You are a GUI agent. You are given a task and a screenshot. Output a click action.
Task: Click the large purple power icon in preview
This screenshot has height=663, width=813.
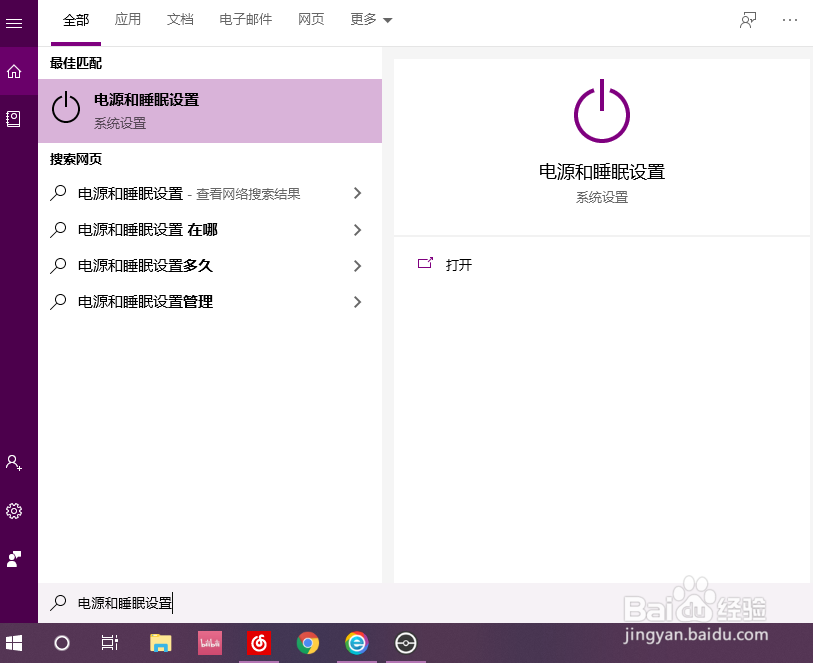pos(601,111)
